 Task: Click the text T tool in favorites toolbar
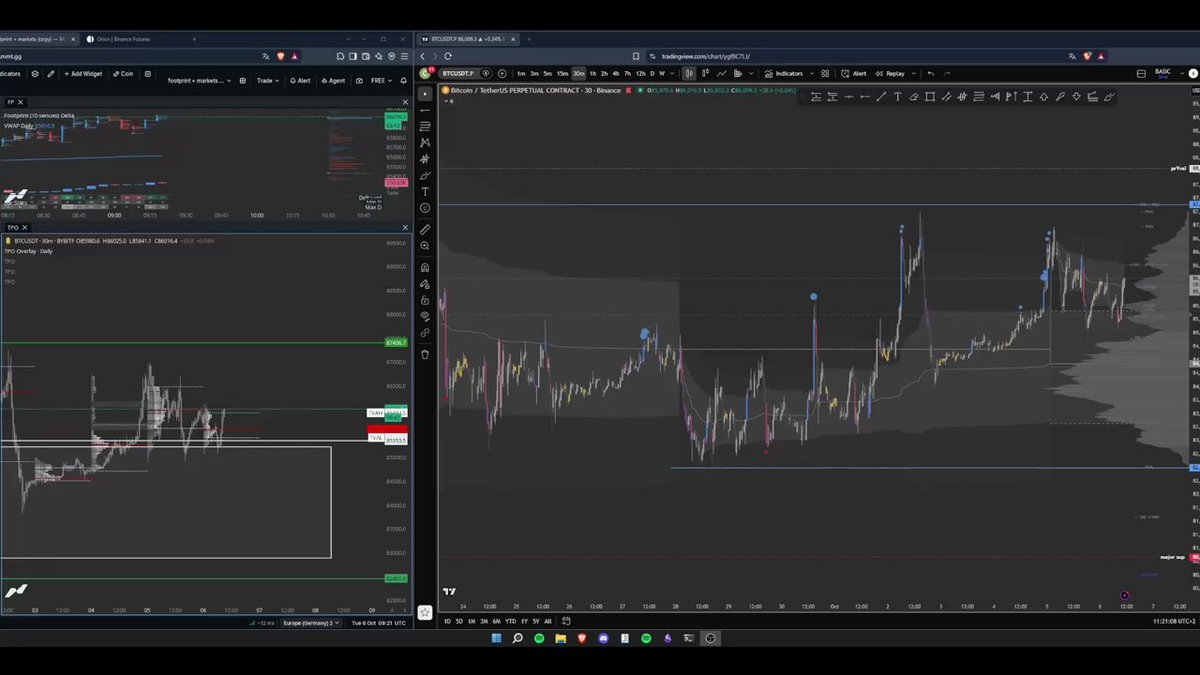[897, 97]
